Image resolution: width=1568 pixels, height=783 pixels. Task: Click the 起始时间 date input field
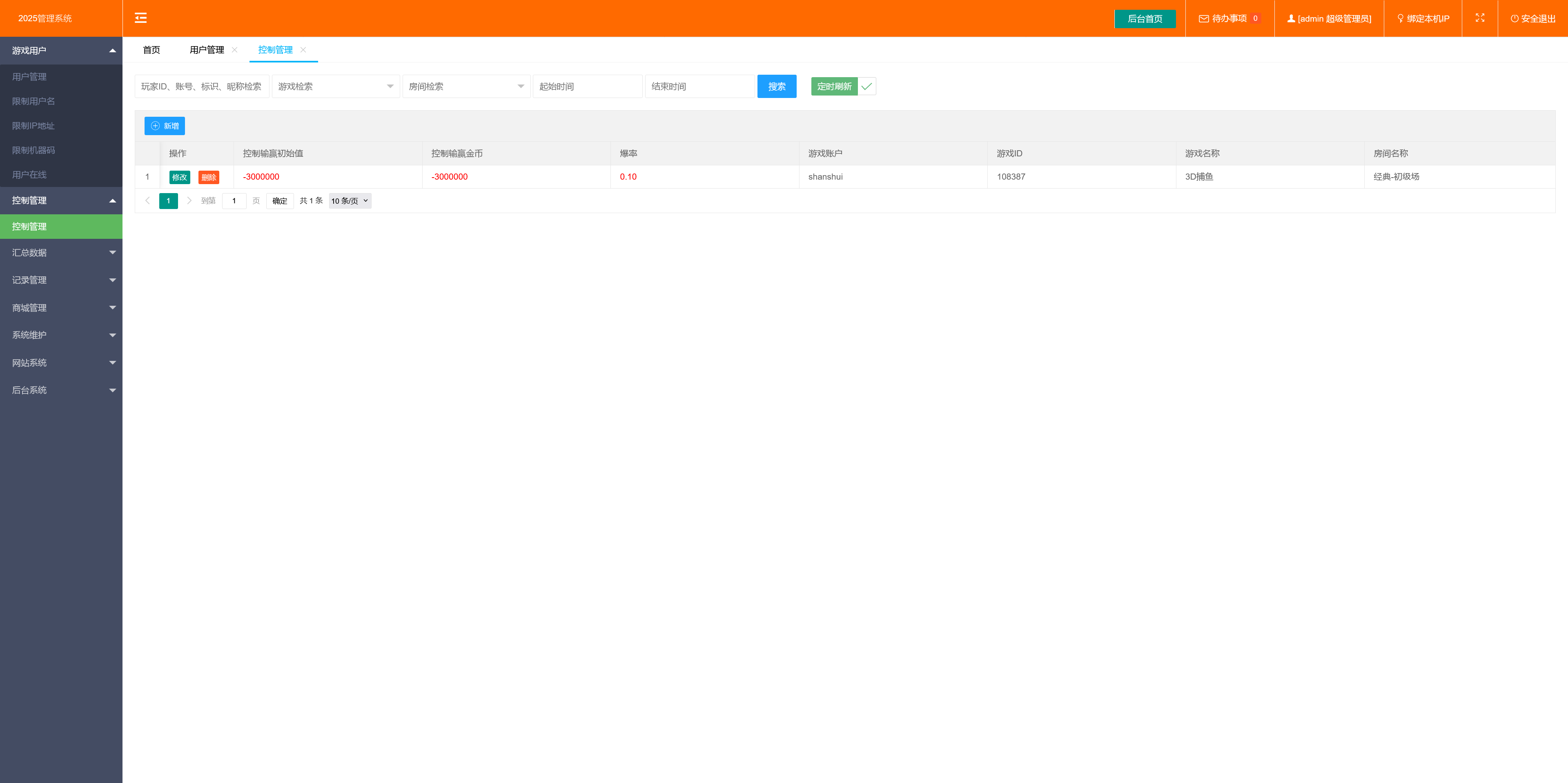(587, 87)
